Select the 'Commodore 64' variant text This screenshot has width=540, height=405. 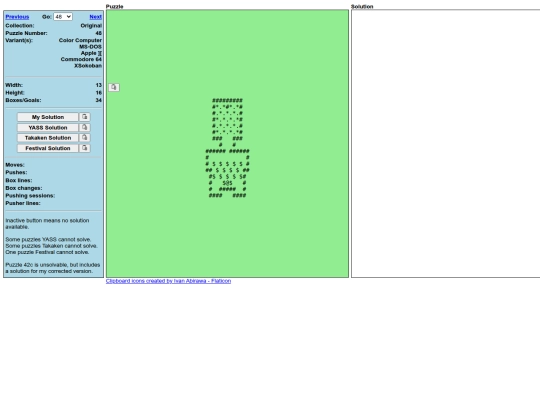point(81,59)
